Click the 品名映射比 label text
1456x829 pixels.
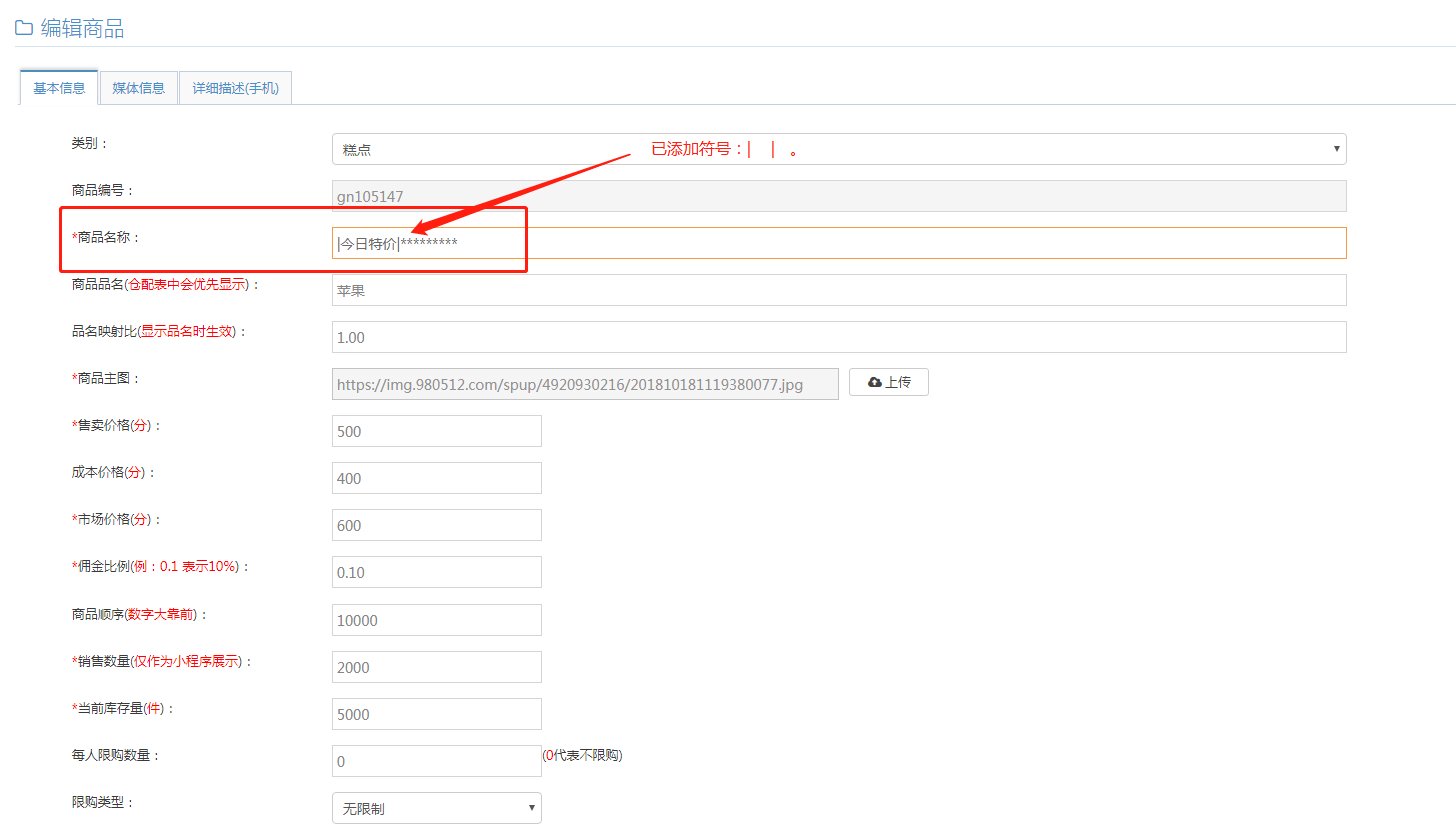(159, 331)
